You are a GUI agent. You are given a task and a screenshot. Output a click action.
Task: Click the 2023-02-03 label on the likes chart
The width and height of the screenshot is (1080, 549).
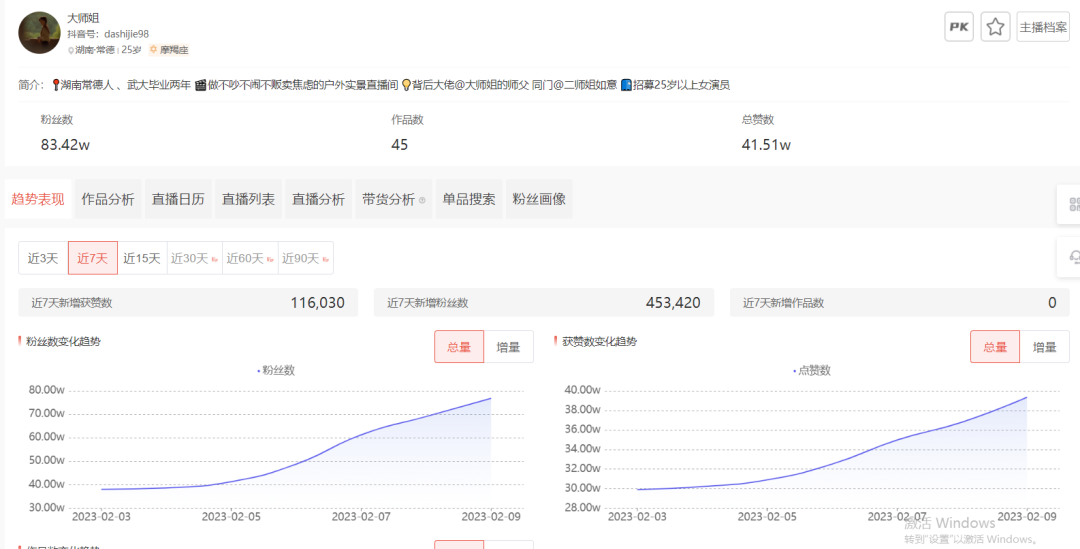(x=637, y=516)
